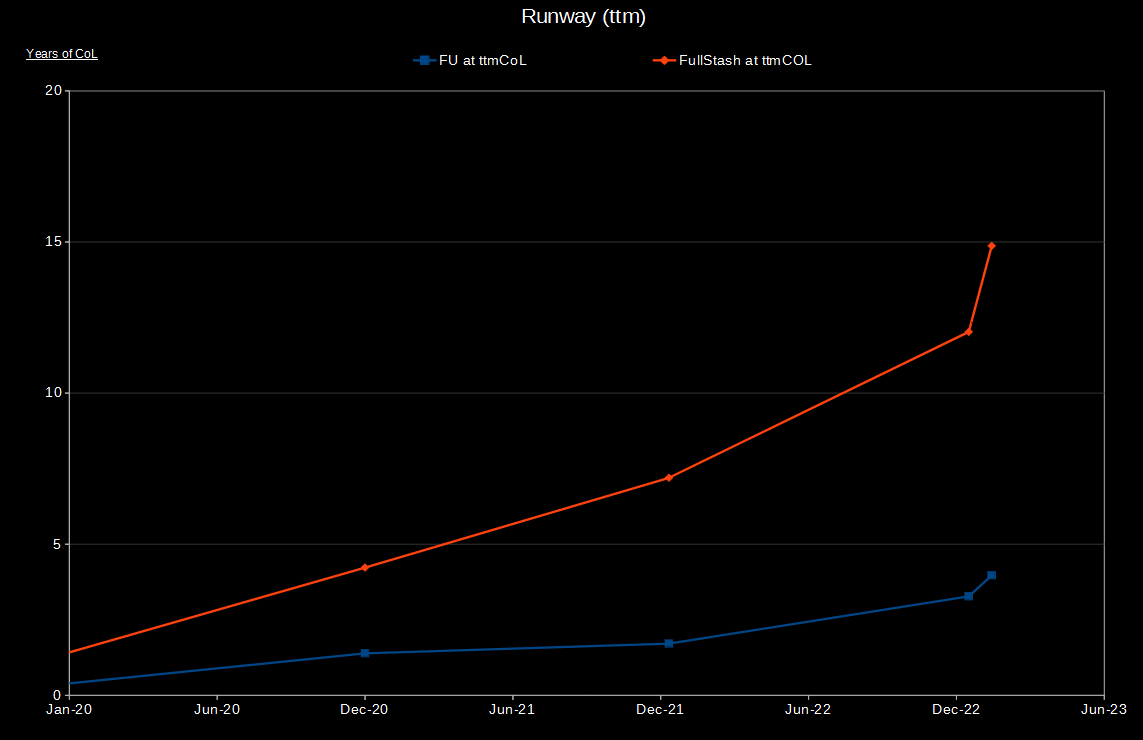This screenshot has width=1143, height=740.
Task: Click the Years of CoL axis label
Action: 62,54
